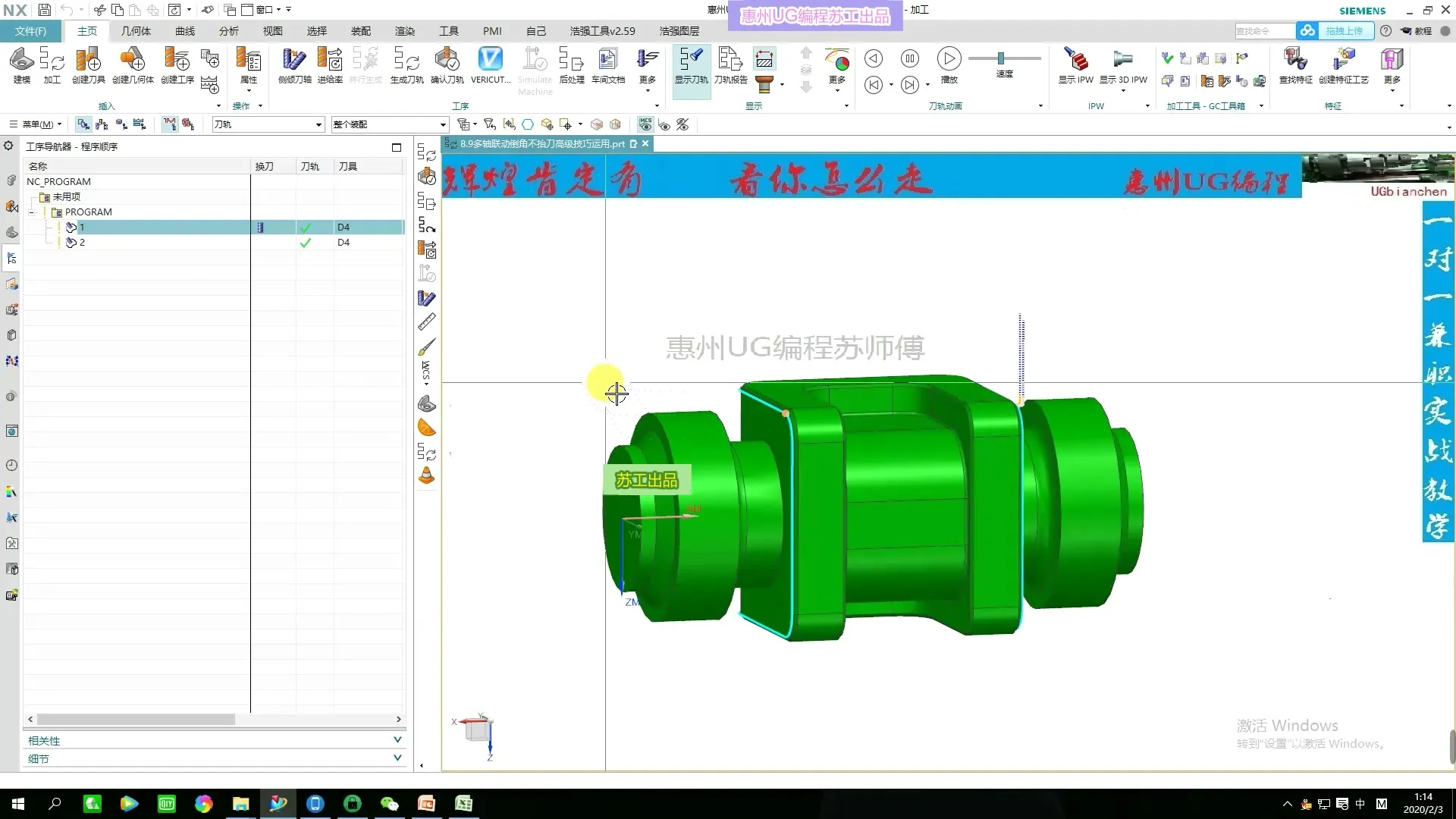
Task: Click the 生成刀轨 (Generate Tool Path) icon
Action: pyautogui.click(x=406, y=64)
